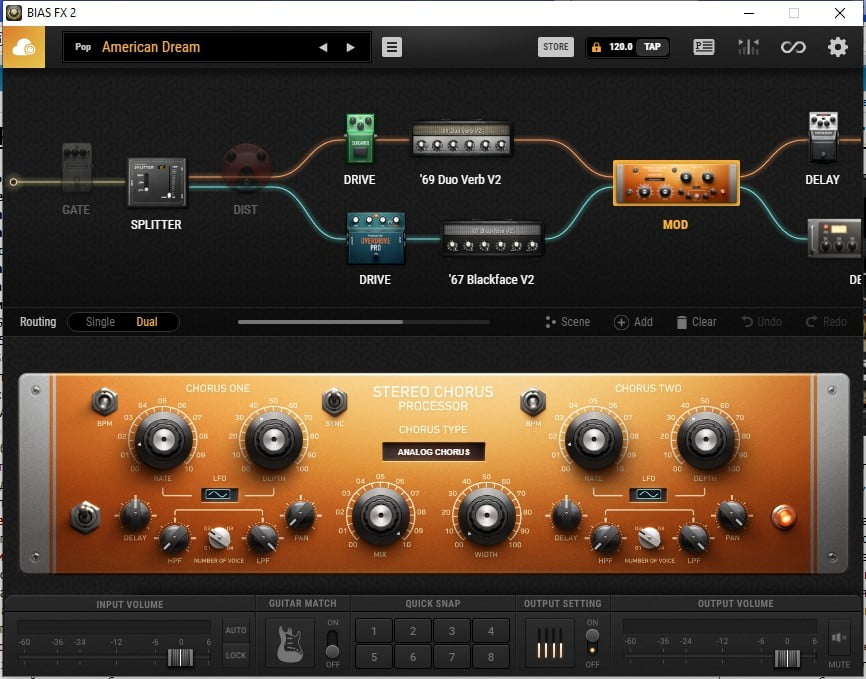
Task: Select the cut-off rack unit at bottom right
Action: [x=835, y=238]
